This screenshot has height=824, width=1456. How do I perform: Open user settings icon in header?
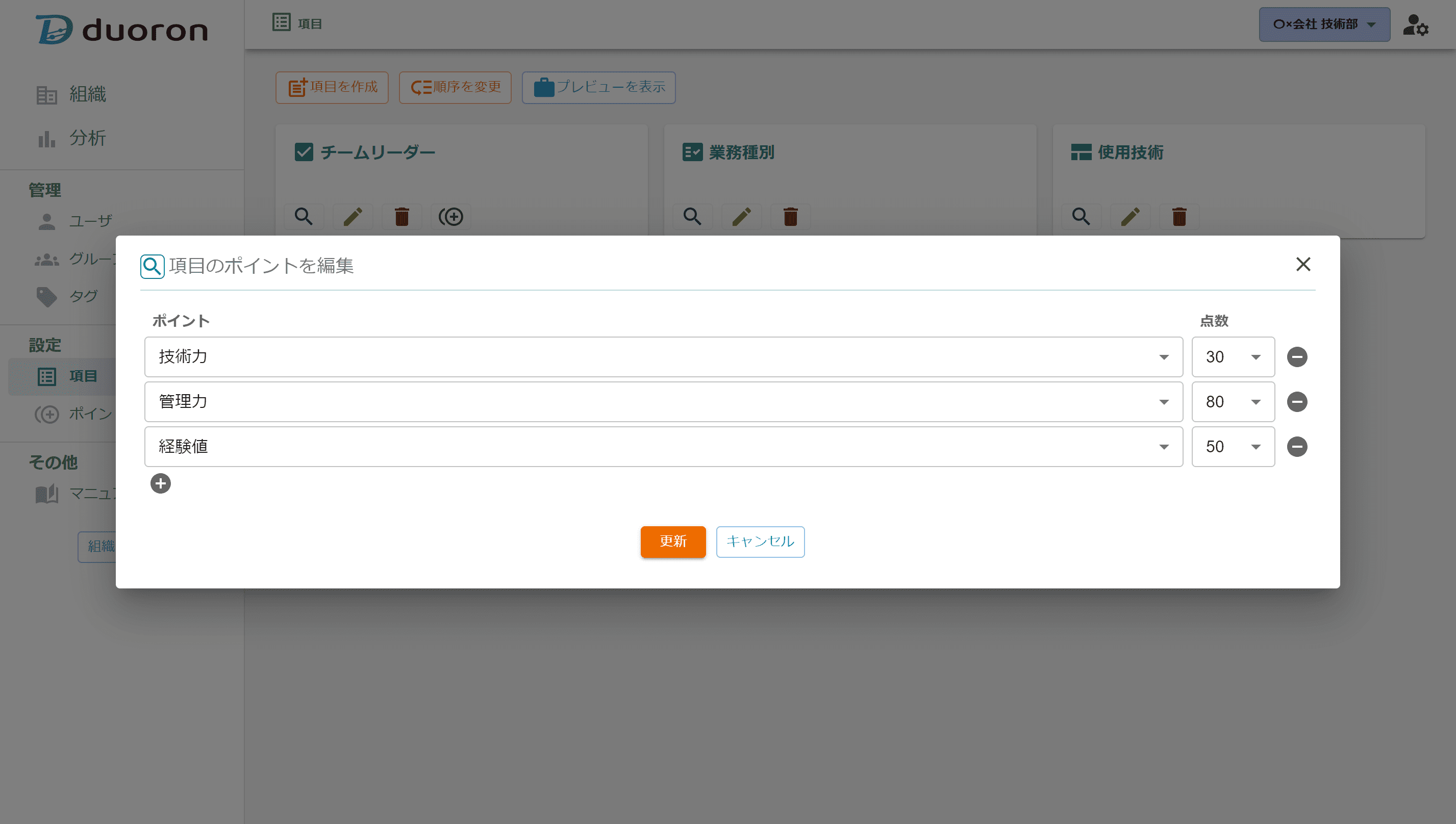tap(1416, 25)
